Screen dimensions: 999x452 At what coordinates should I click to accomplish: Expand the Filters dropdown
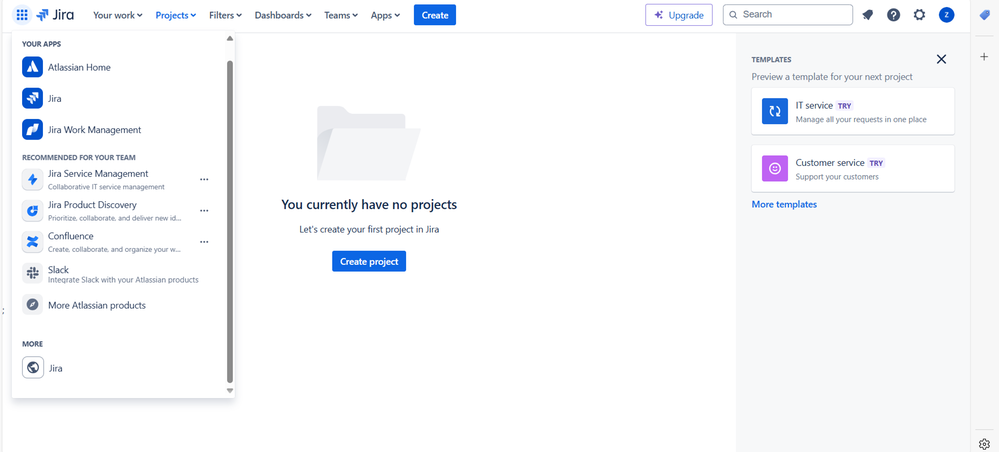[x=226, y=15]
